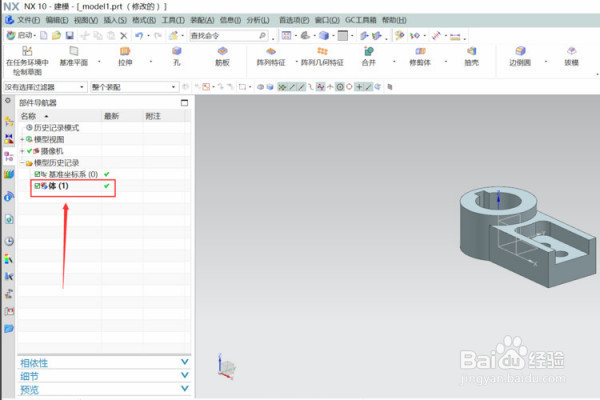Open the Part Navigator sidebar tab
600x400 pixels.
(9, 157)
